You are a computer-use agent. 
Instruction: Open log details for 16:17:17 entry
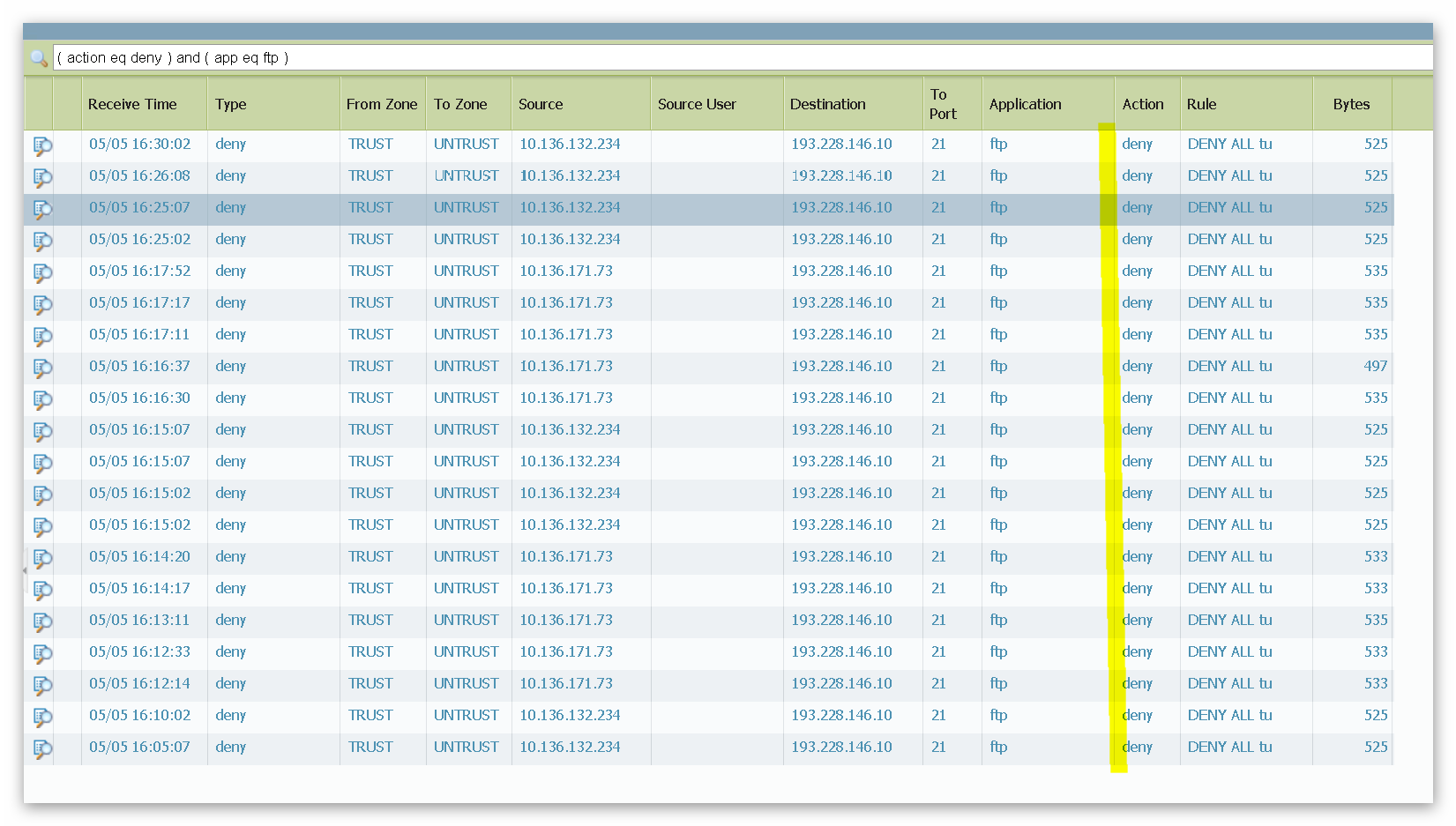click(42, 304)
